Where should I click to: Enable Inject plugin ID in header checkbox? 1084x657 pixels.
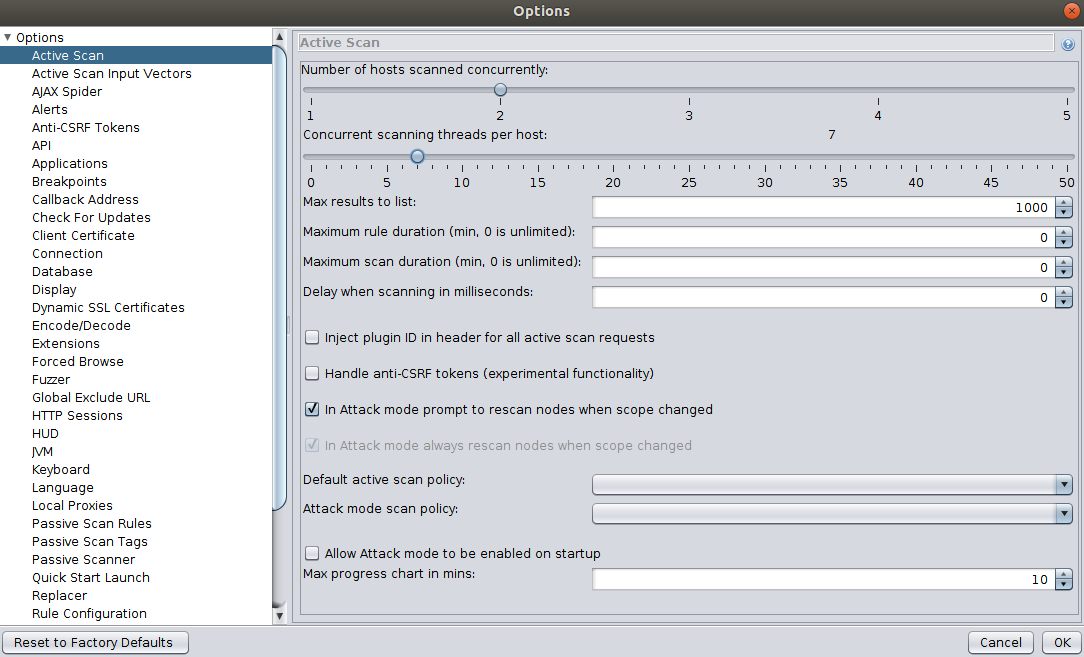click(x=312, y=338)
